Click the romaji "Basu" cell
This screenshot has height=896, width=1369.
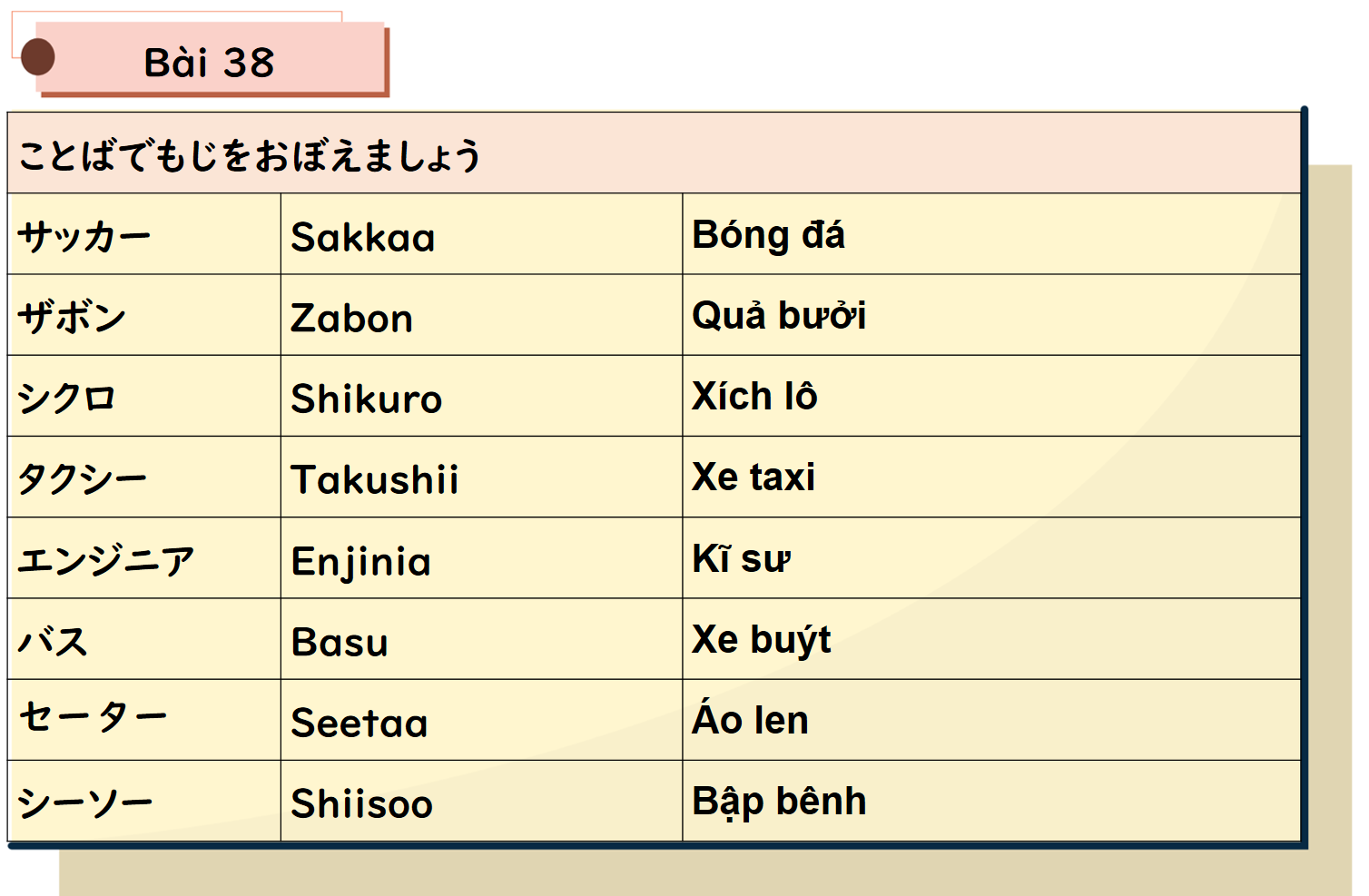pos(340,643)
